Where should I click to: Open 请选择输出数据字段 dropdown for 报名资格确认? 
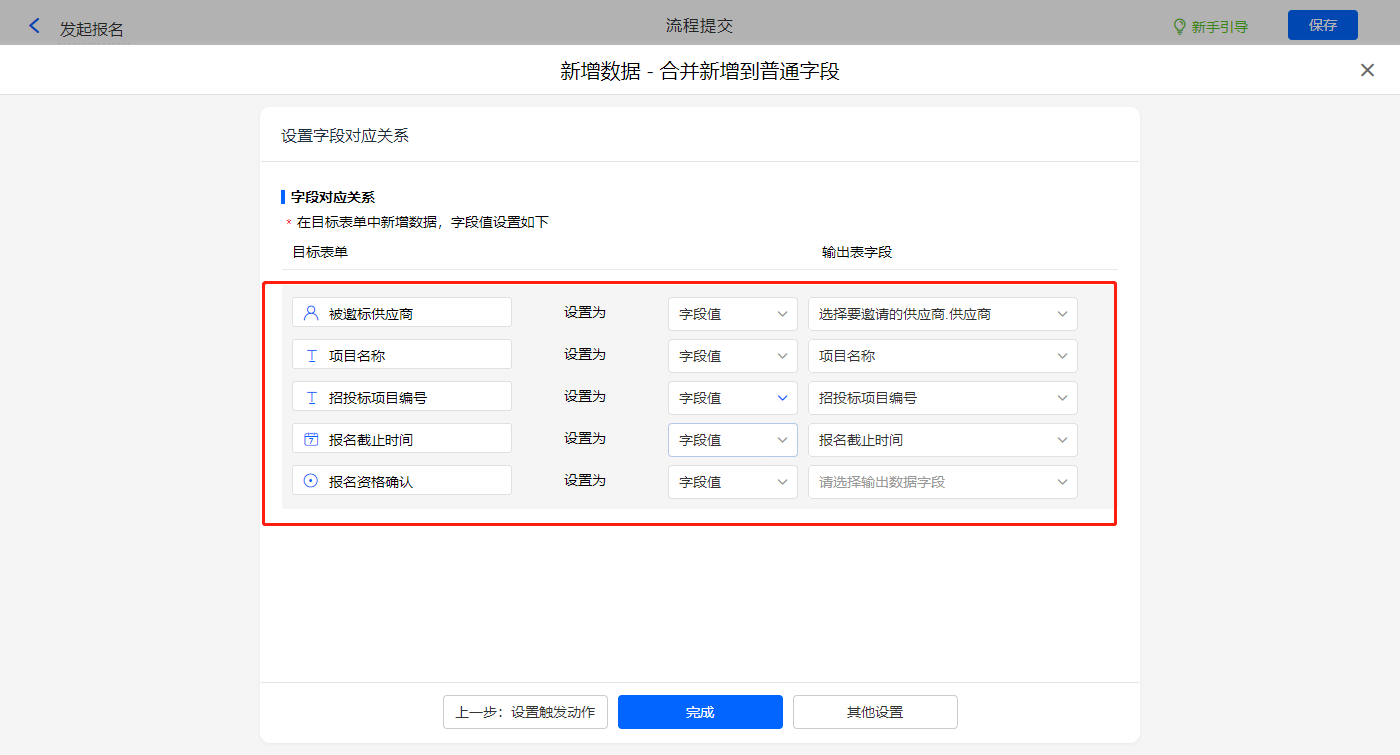tap(942, 482)
